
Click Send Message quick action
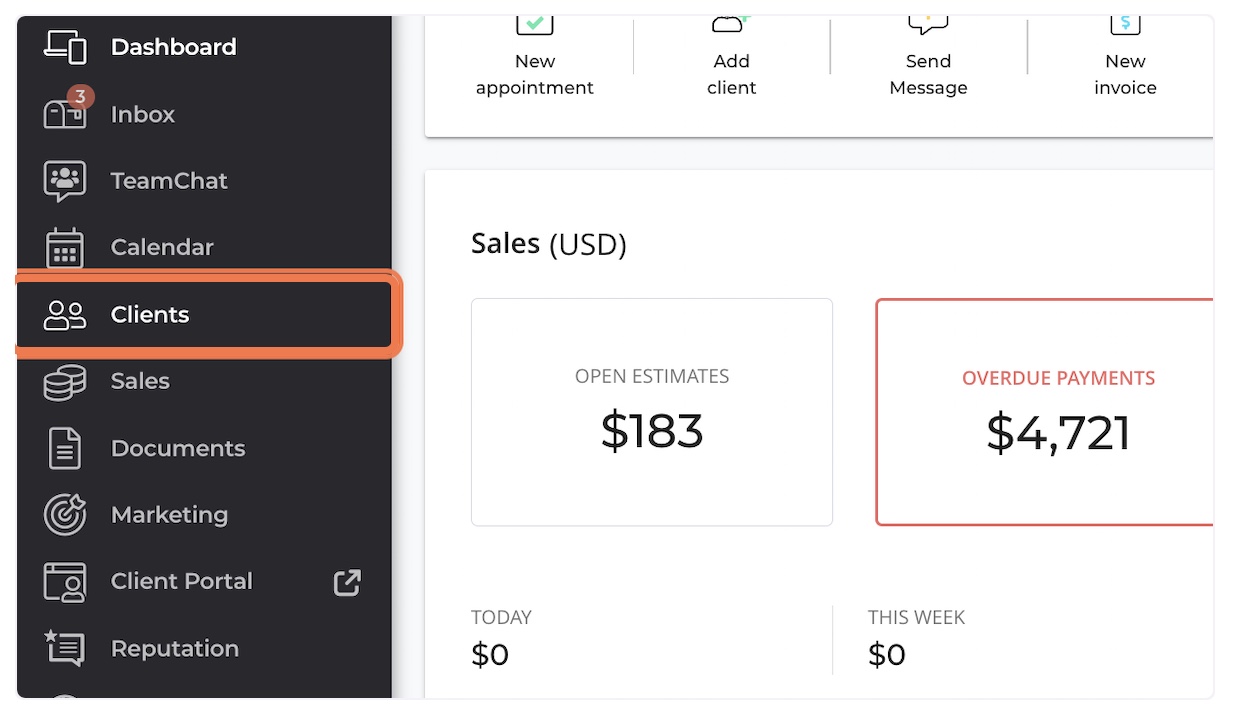928,60
